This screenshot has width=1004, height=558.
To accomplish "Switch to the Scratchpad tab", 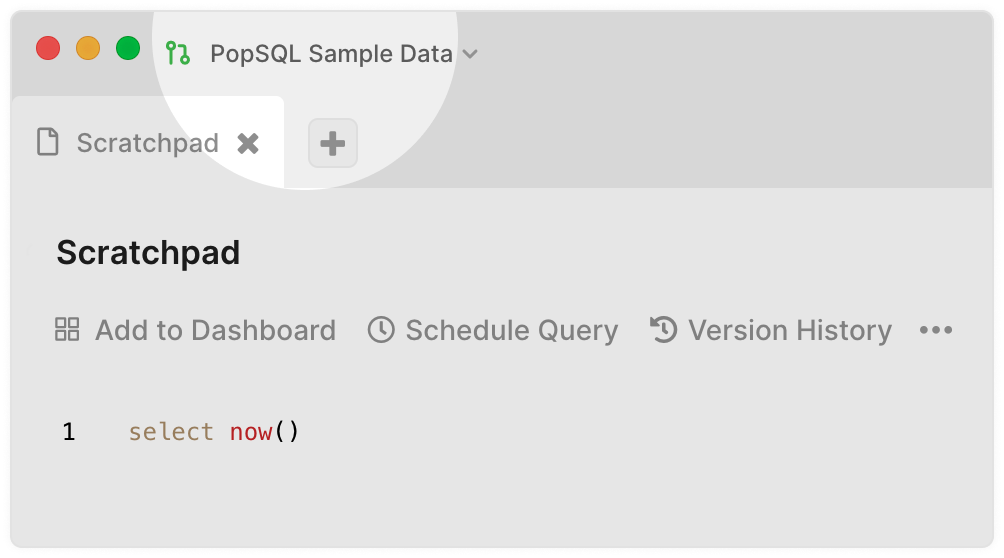I will pos(147,143).
